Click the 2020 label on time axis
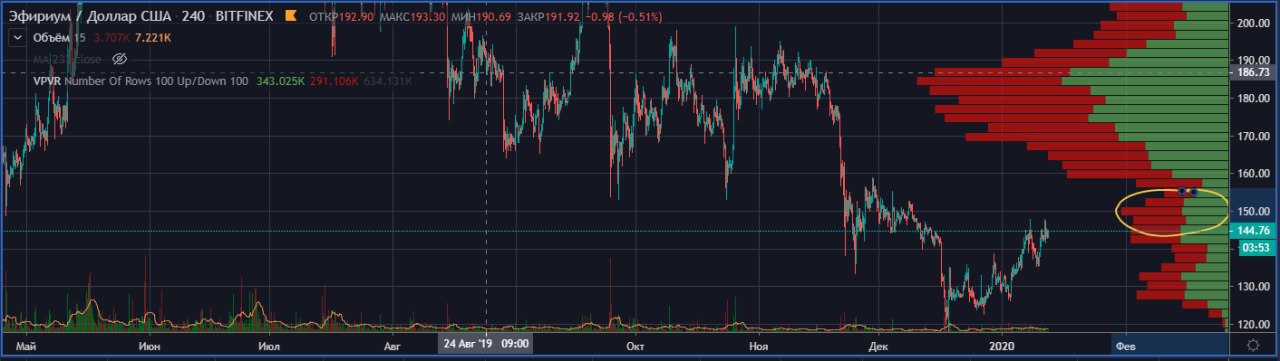 pyautogui.click(x=1003, y=345)
